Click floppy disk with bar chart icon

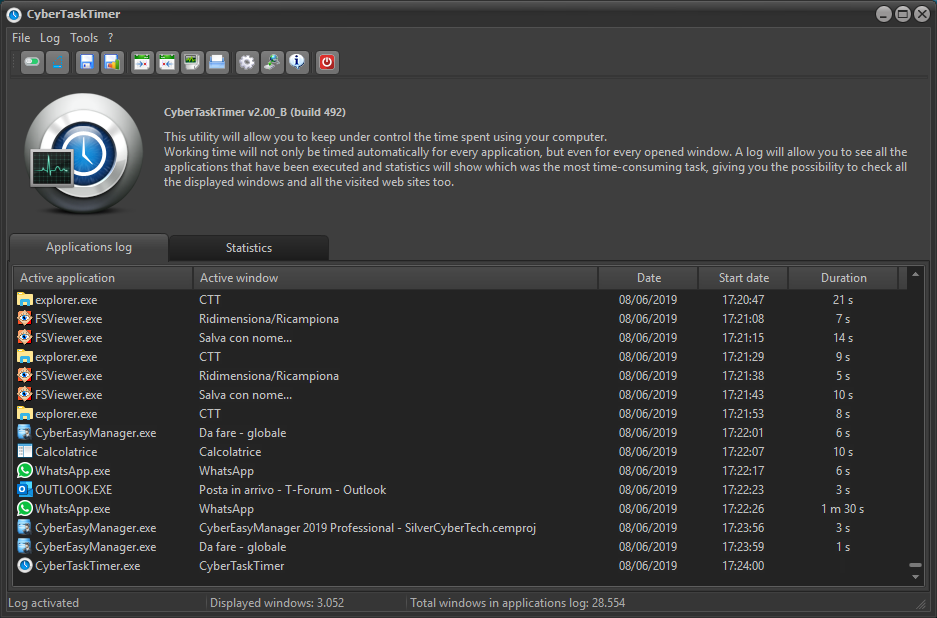coord(112,62)
